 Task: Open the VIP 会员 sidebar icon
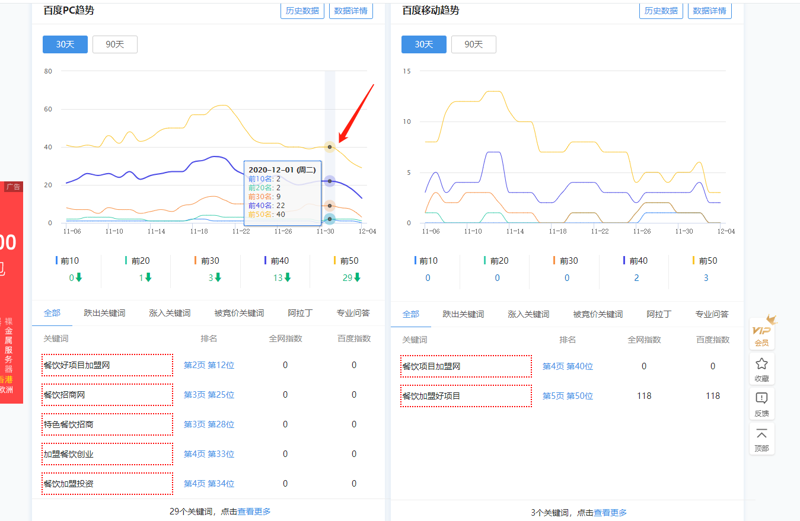click(x=762, y=332)
